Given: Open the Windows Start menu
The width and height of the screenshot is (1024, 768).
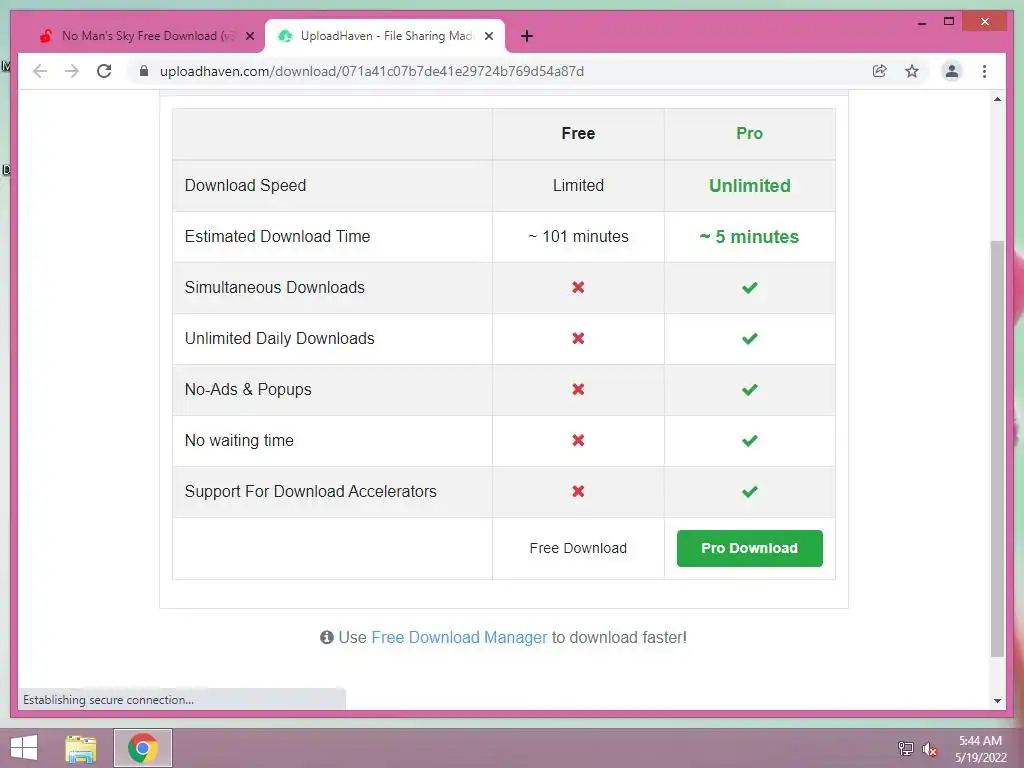Looking at the screenshot, I should (x=24, y=748).
